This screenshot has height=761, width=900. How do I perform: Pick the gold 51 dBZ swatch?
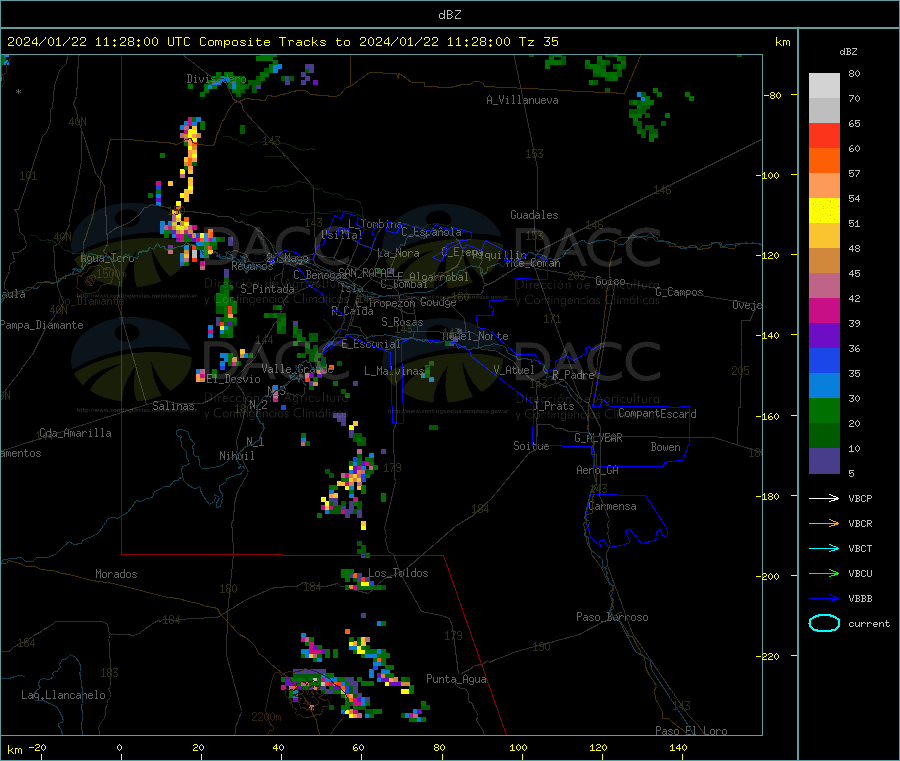pyautogui.click(x=824, y=236)
